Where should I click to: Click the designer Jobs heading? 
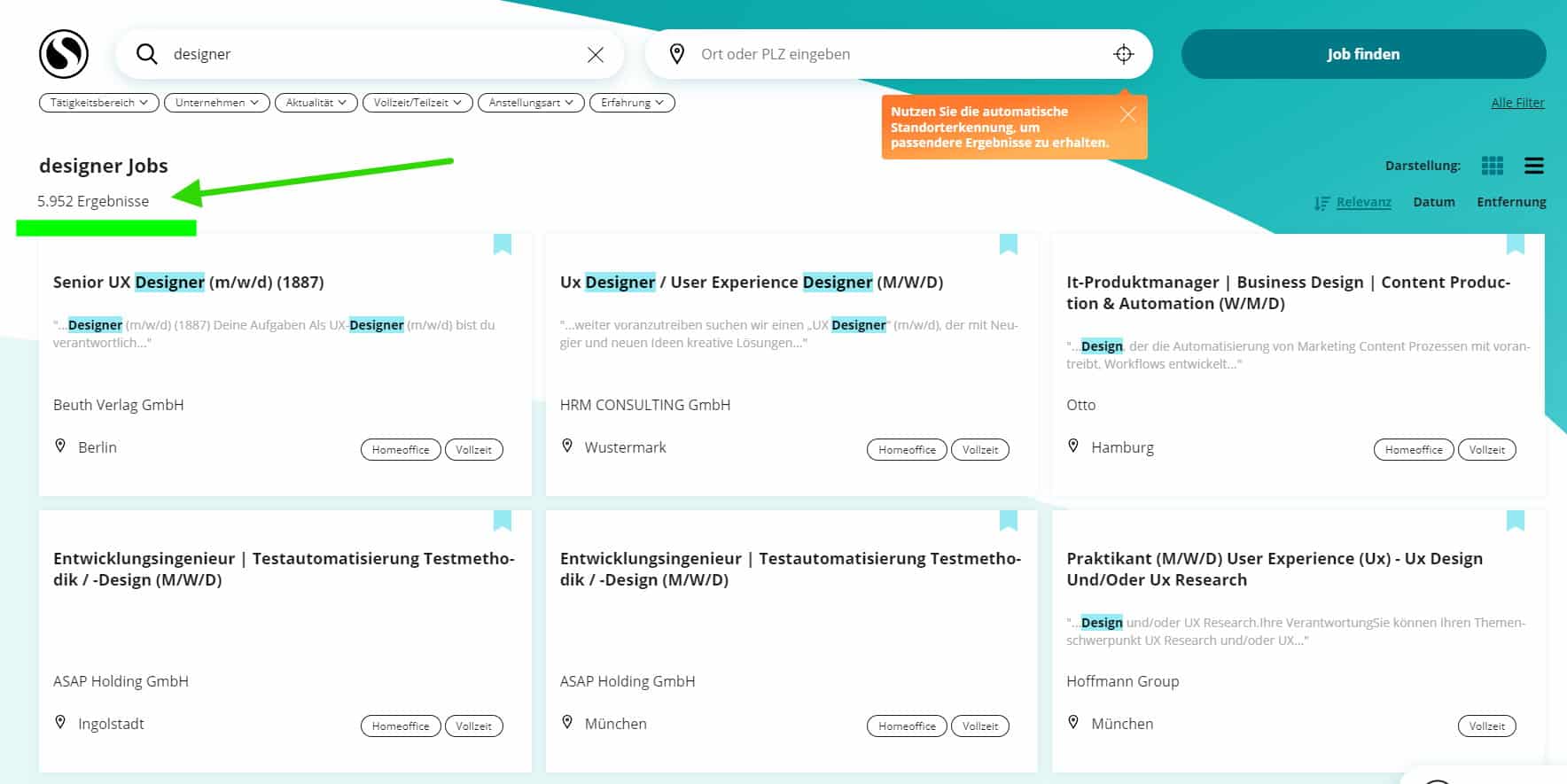[104, 166]
